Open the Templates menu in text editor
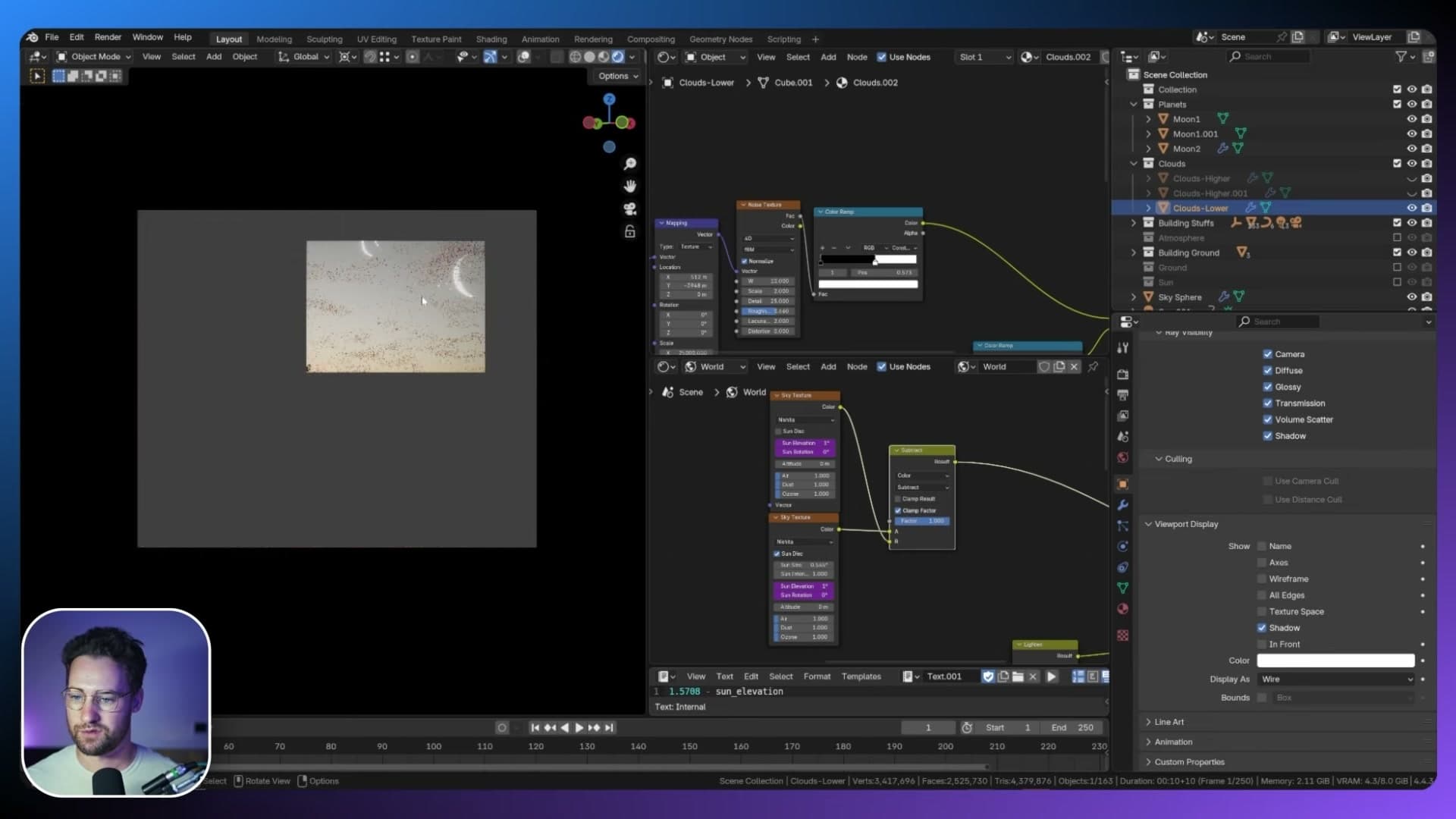This screenshot has width=1456, height=819. coord(861,676)
